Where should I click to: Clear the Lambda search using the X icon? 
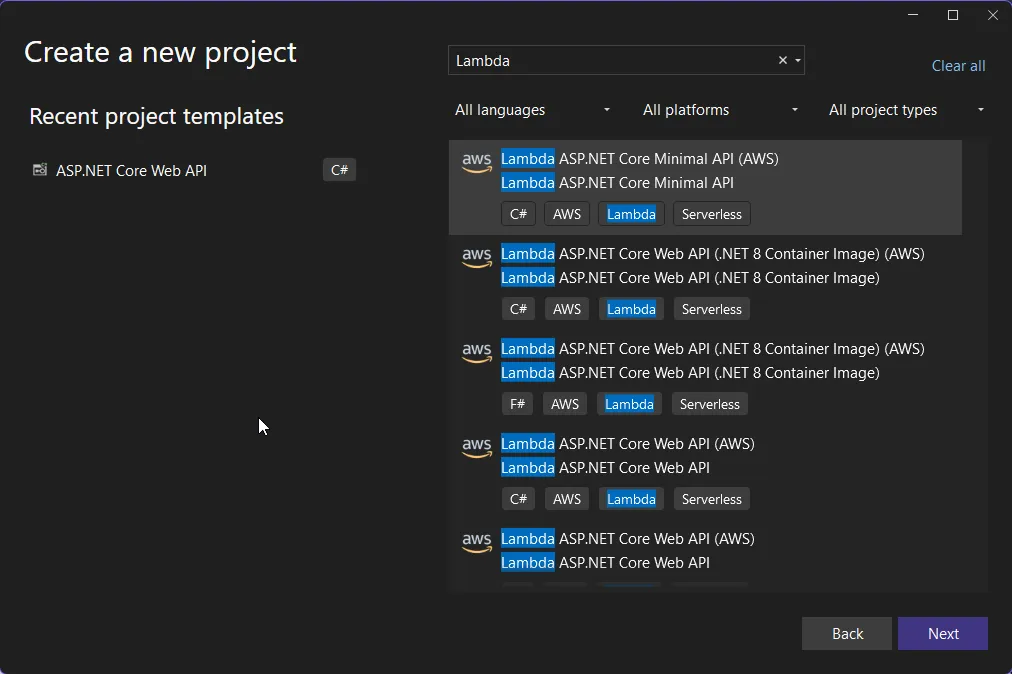point(782,60)
